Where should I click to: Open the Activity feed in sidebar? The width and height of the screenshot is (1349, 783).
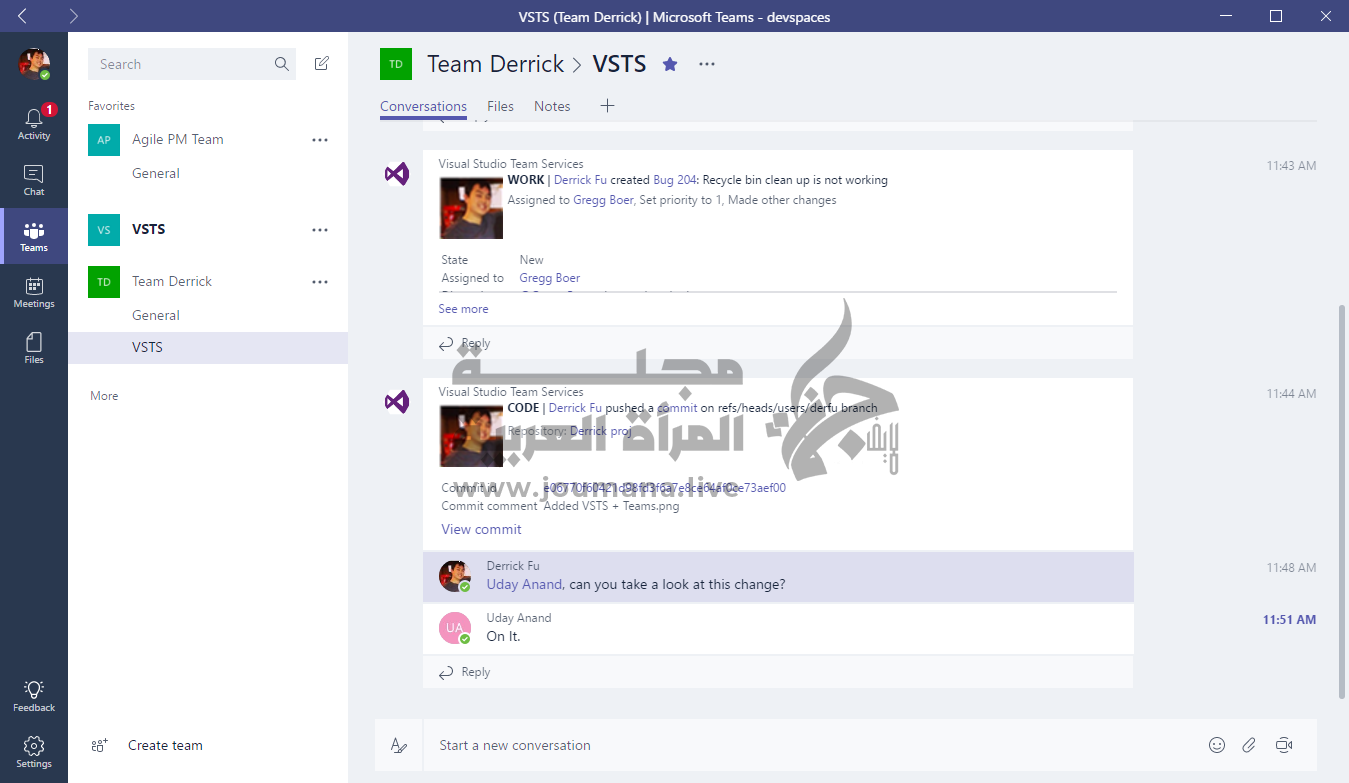tap(34, 125)
